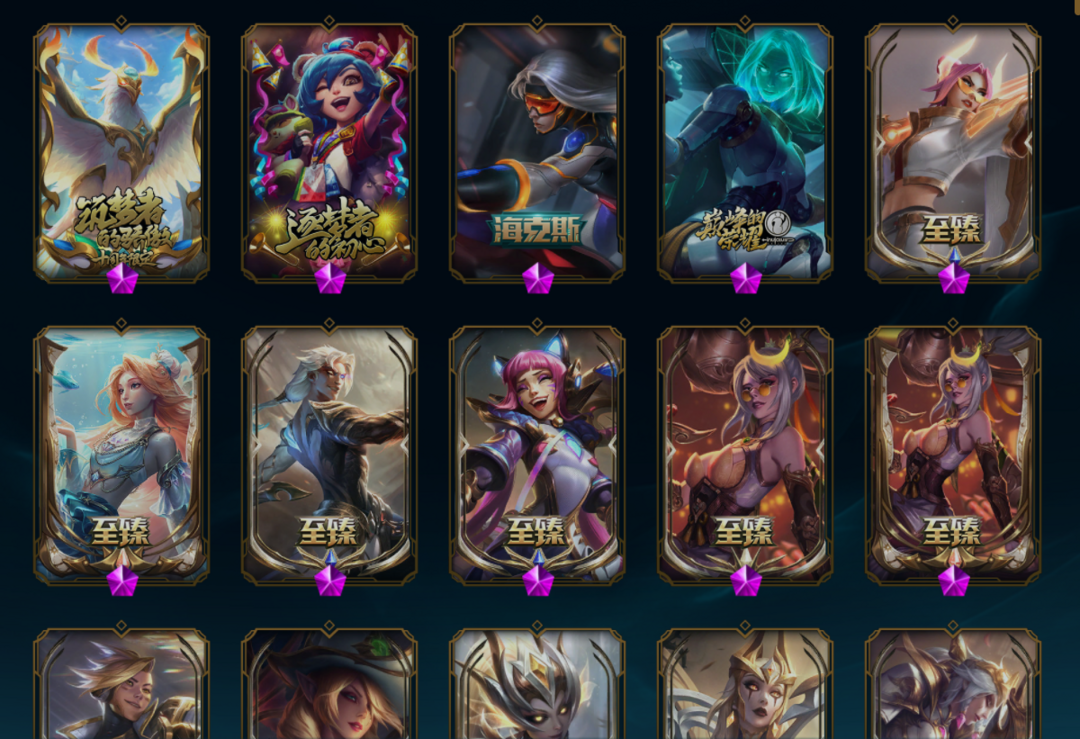
Task: Click the purple gem under the phoenix card
Action: point(123,280)
